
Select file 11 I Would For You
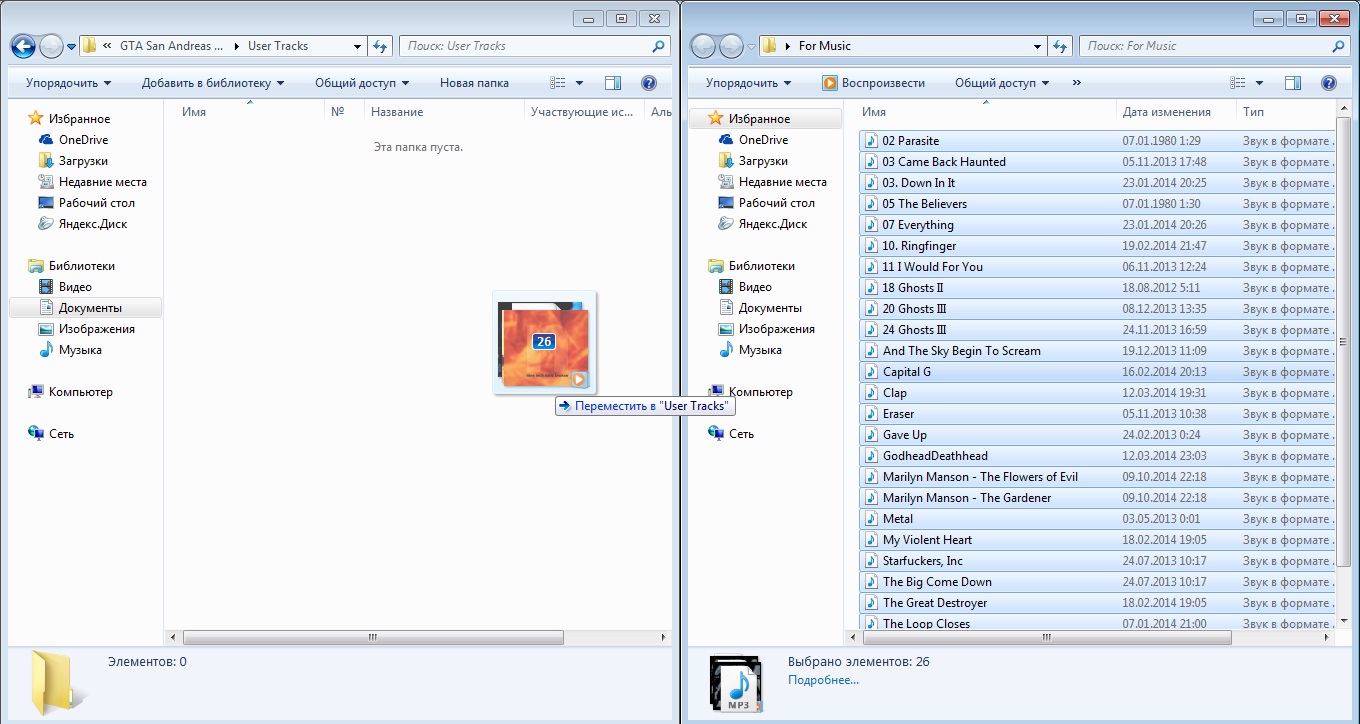(1097, 267)
